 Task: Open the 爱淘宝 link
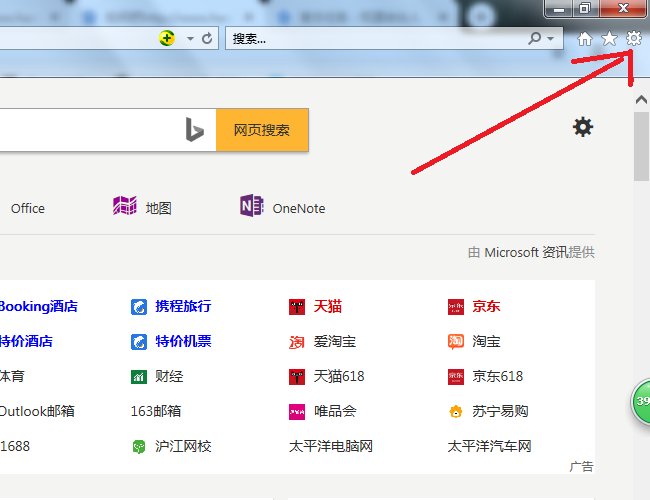pyautogui.click(x=335, y=341)
